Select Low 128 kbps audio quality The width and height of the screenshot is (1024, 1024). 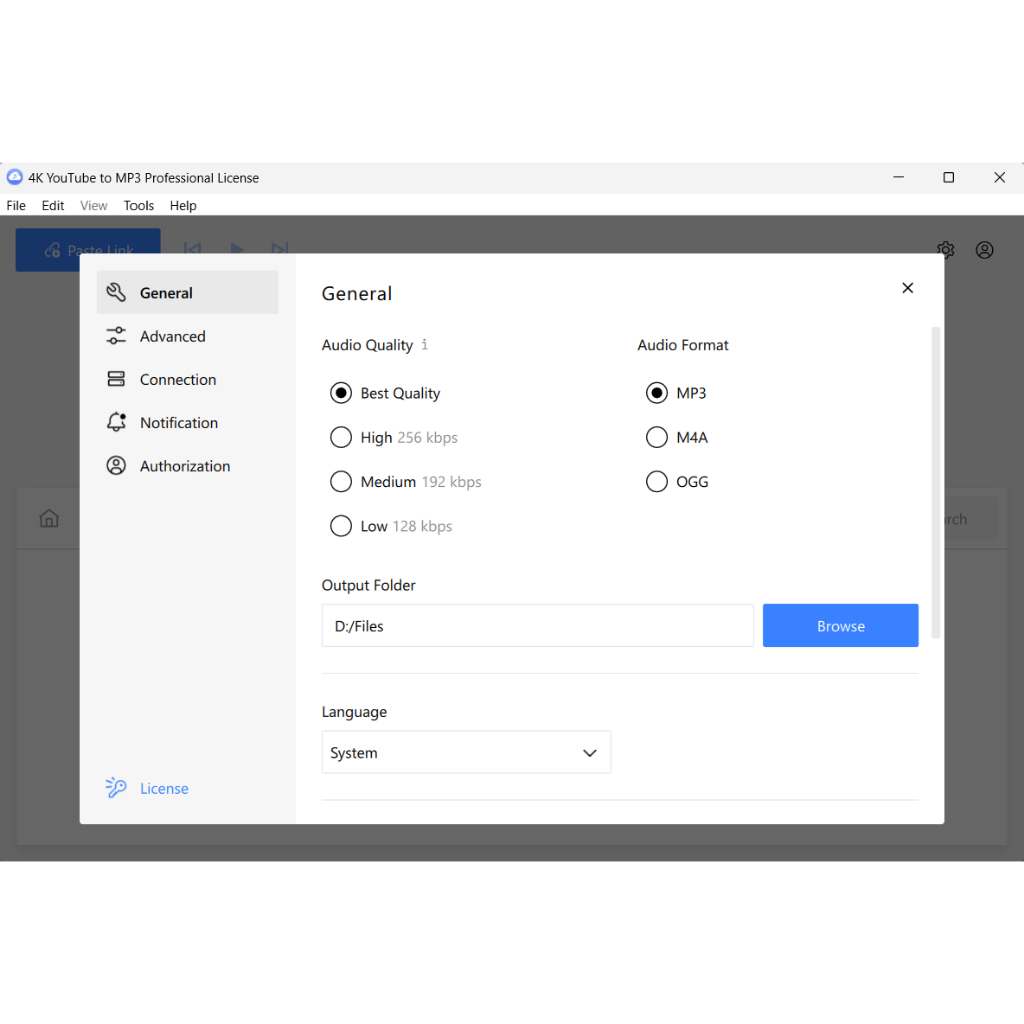[x=341, y=526]
